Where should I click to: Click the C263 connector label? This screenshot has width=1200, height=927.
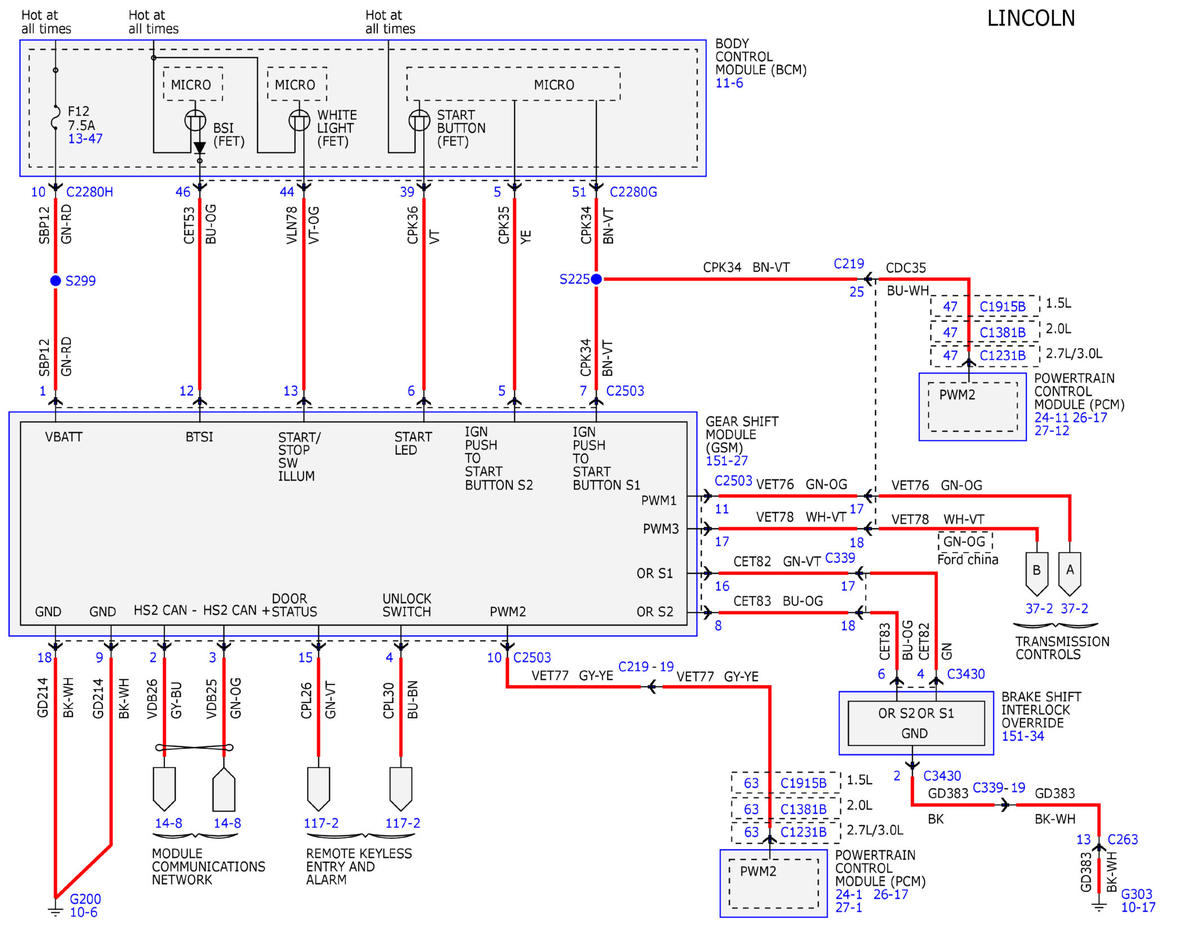point(1121,840)
